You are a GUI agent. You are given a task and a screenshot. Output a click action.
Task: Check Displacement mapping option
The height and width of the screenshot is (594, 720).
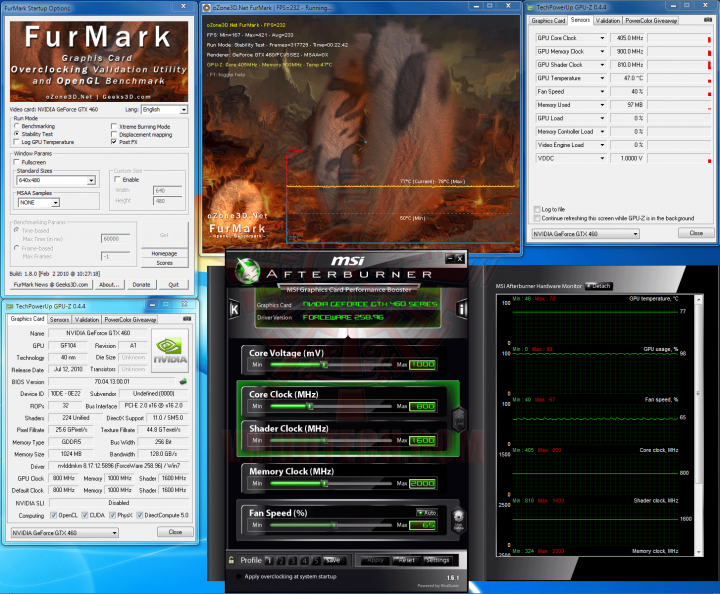click(x=113, y=134)
